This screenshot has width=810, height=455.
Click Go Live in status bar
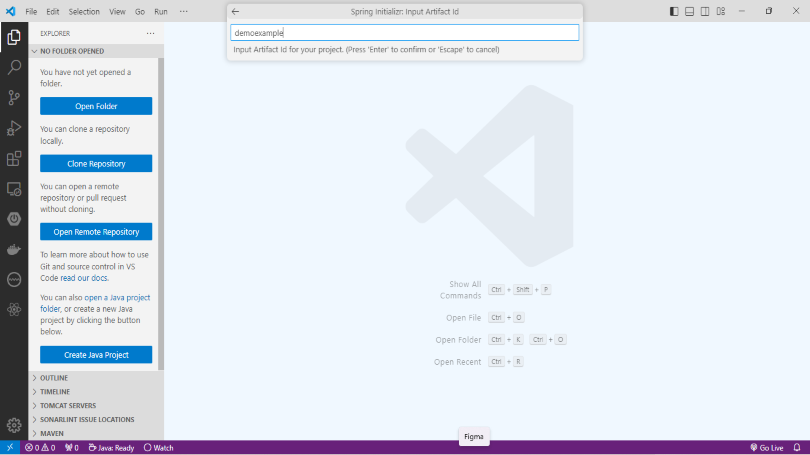pos(767,448)
